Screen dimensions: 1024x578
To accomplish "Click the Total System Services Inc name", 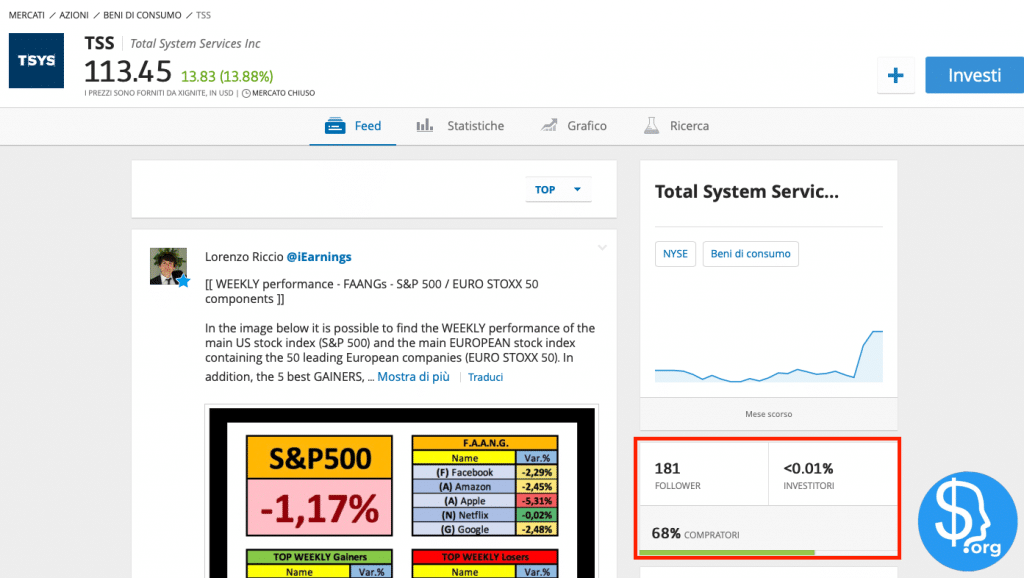I will click(195, 44).
